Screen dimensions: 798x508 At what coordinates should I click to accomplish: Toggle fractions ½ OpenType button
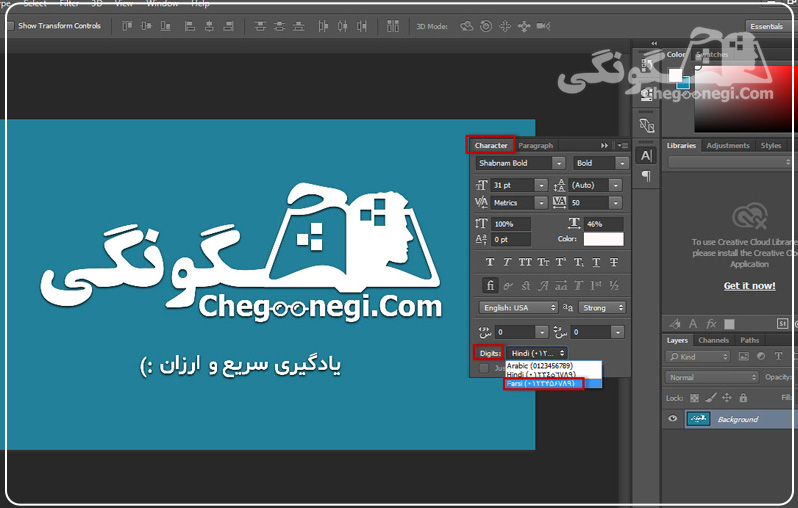(614, 286)
